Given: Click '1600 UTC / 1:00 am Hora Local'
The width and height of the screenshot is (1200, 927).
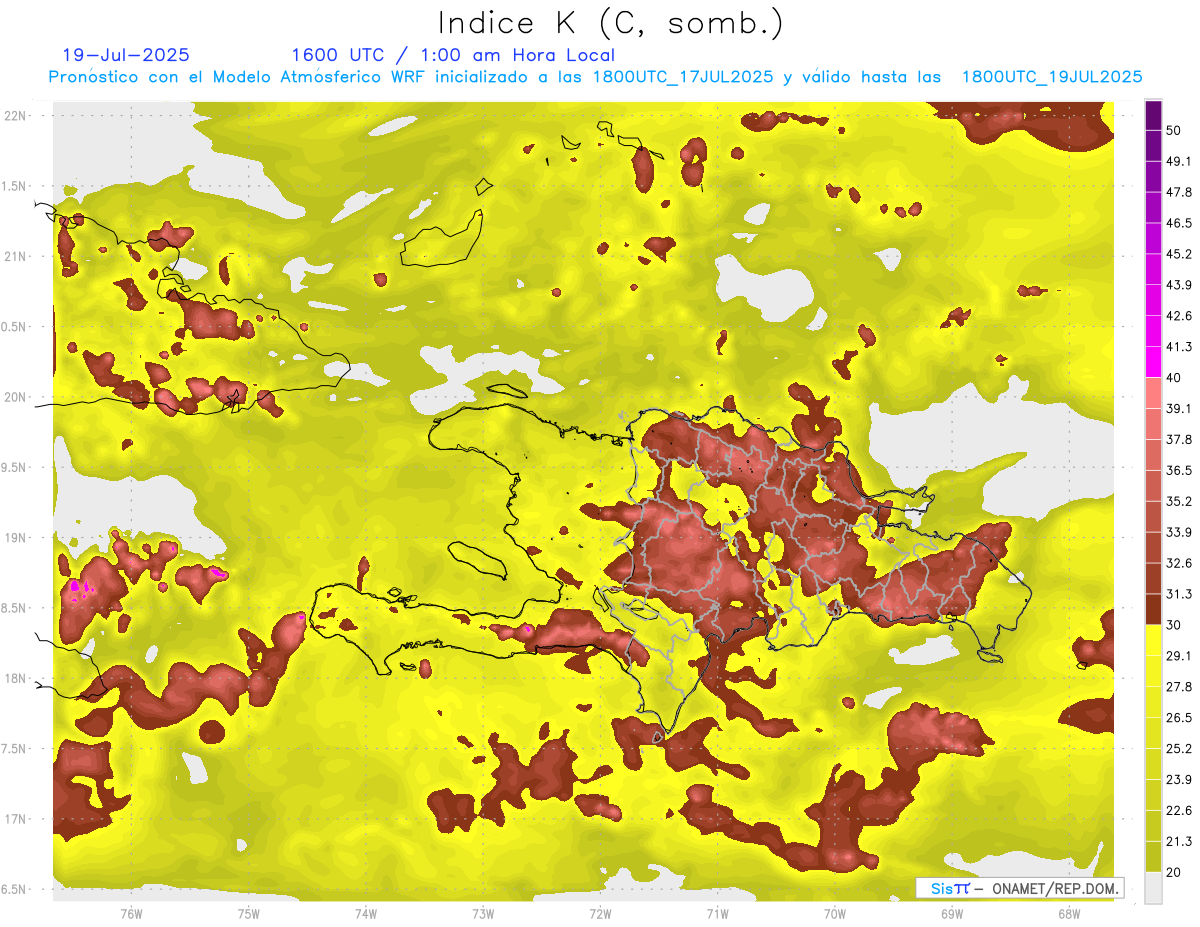Looking at the screenshot, I should point(453,55).
